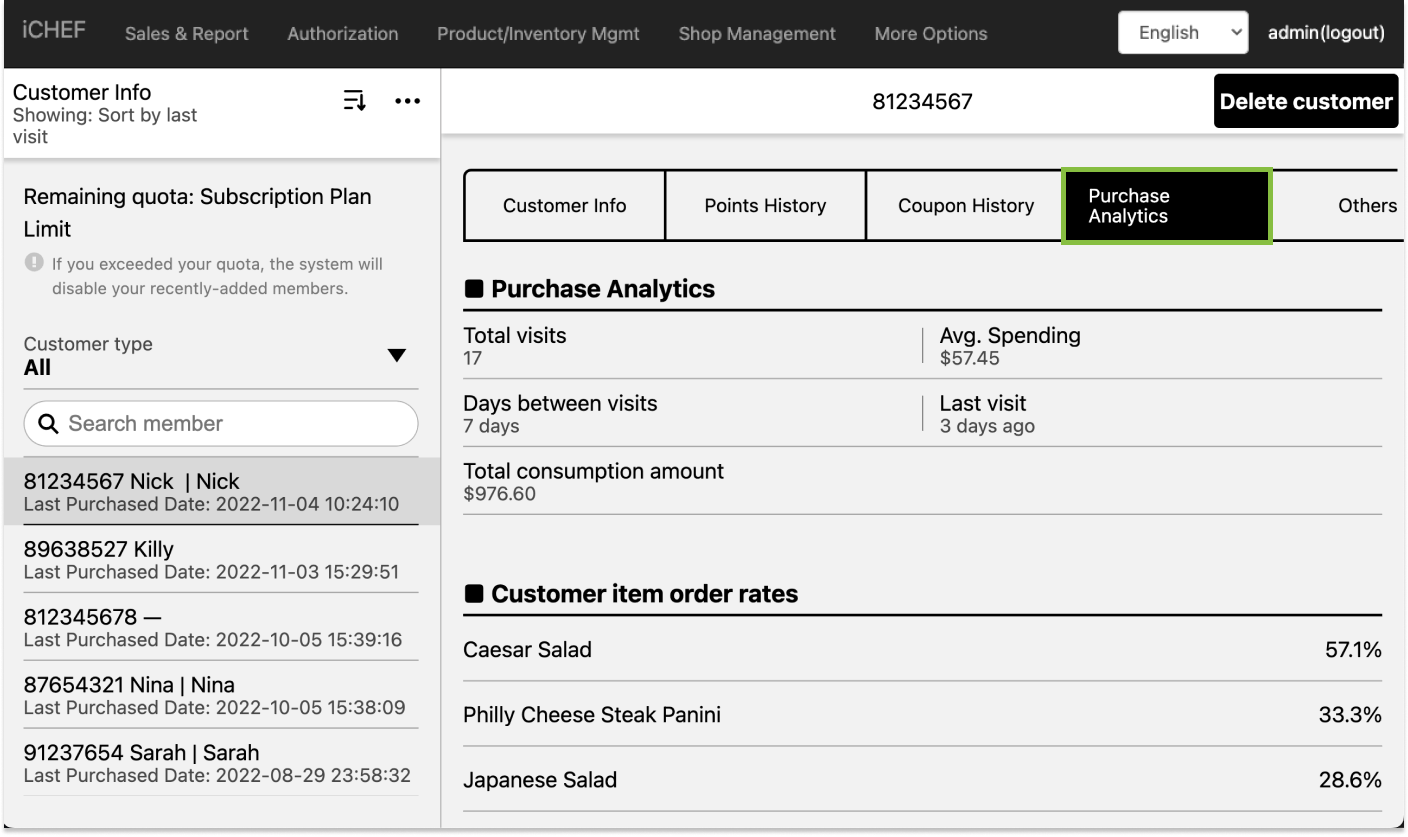Expand the Customer type dropdown arrow

pos(396,356)
